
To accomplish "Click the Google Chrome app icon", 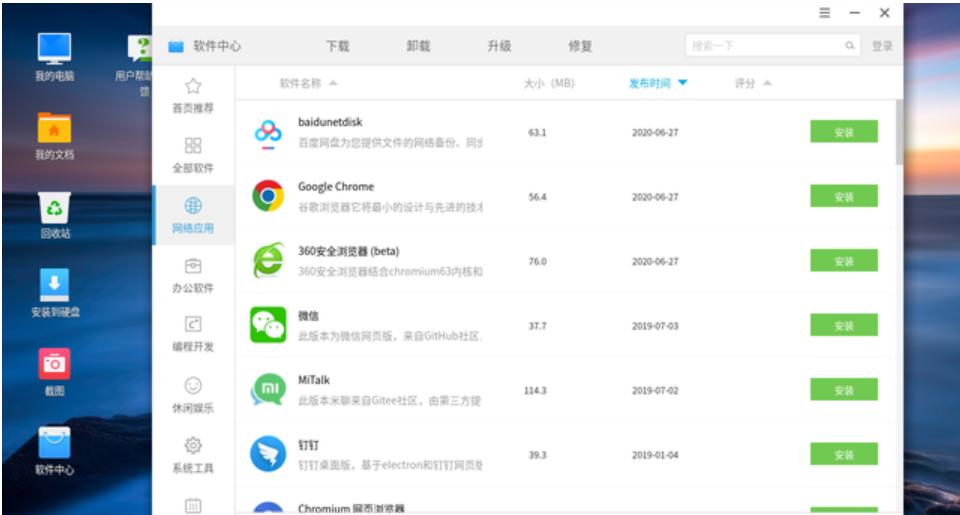I will click(x=268, y=196).
